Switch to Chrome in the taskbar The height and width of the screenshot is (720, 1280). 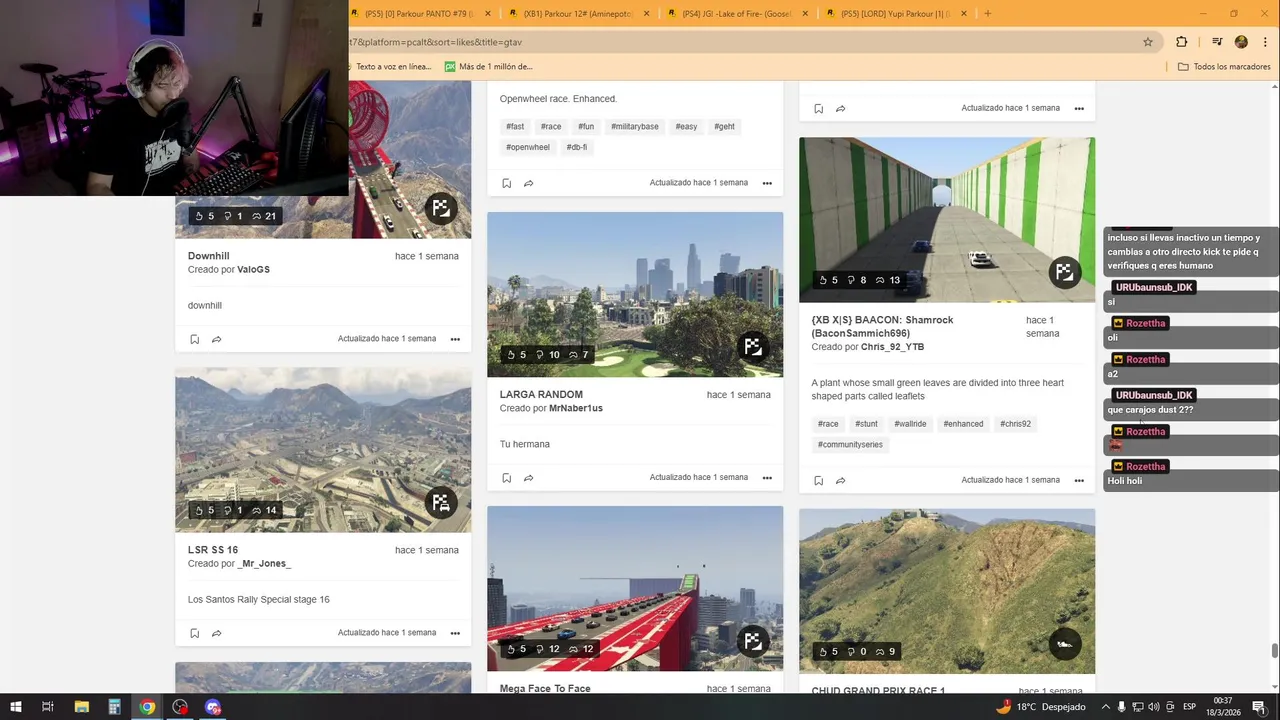pos(147,707)
